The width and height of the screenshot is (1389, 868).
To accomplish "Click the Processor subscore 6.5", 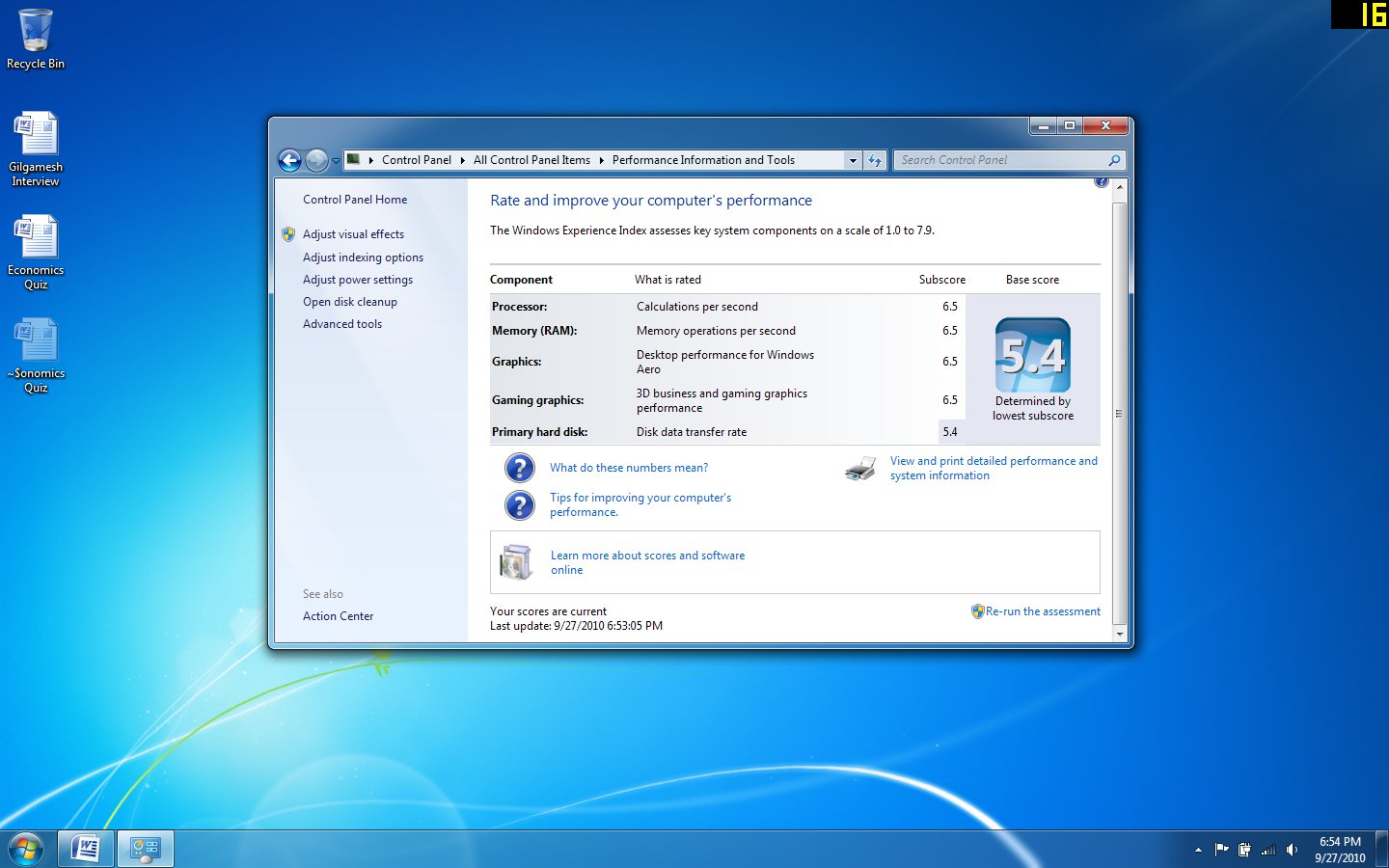I will pyautogui.click(x=950, y=307).
